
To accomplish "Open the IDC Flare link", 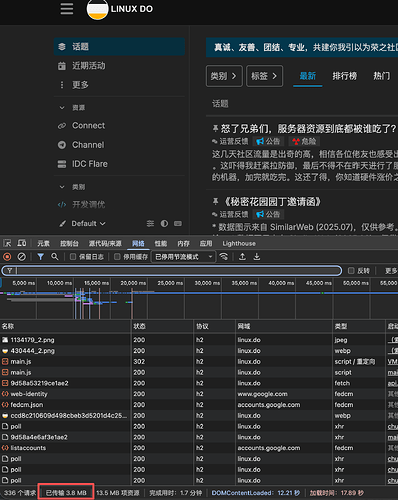I will click(x=90, y=164).
